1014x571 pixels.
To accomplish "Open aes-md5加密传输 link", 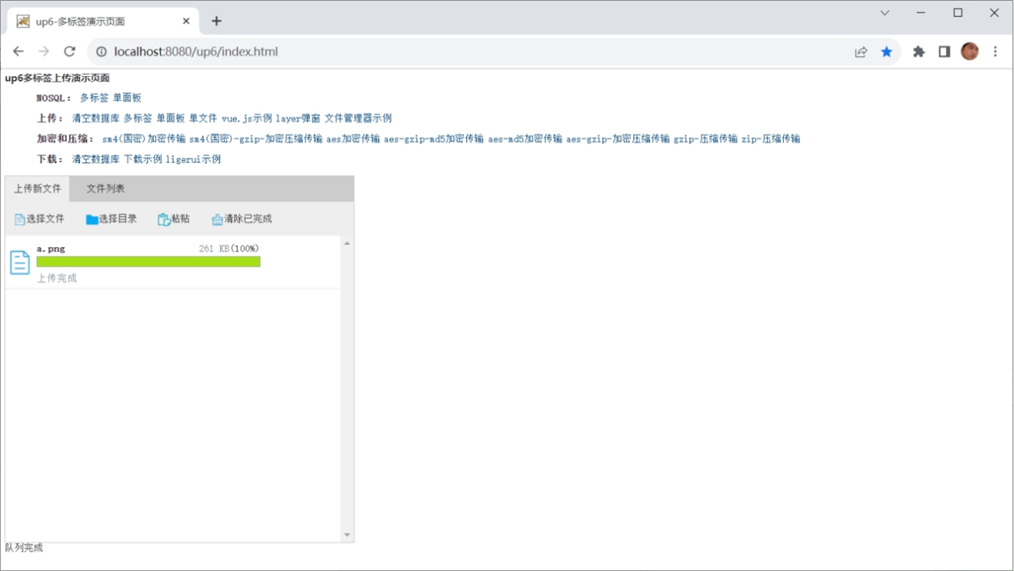I will 524,138.
